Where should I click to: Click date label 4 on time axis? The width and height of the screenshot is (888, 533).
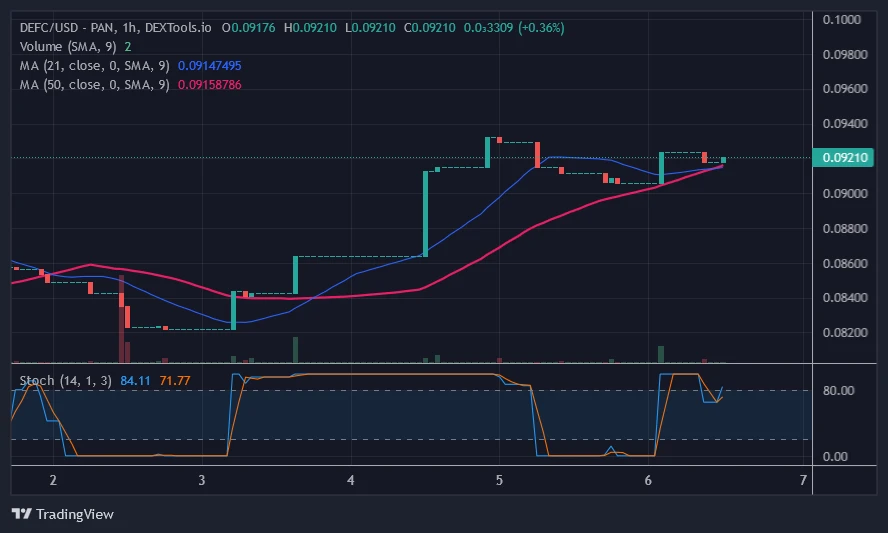(x=351, y=480)
